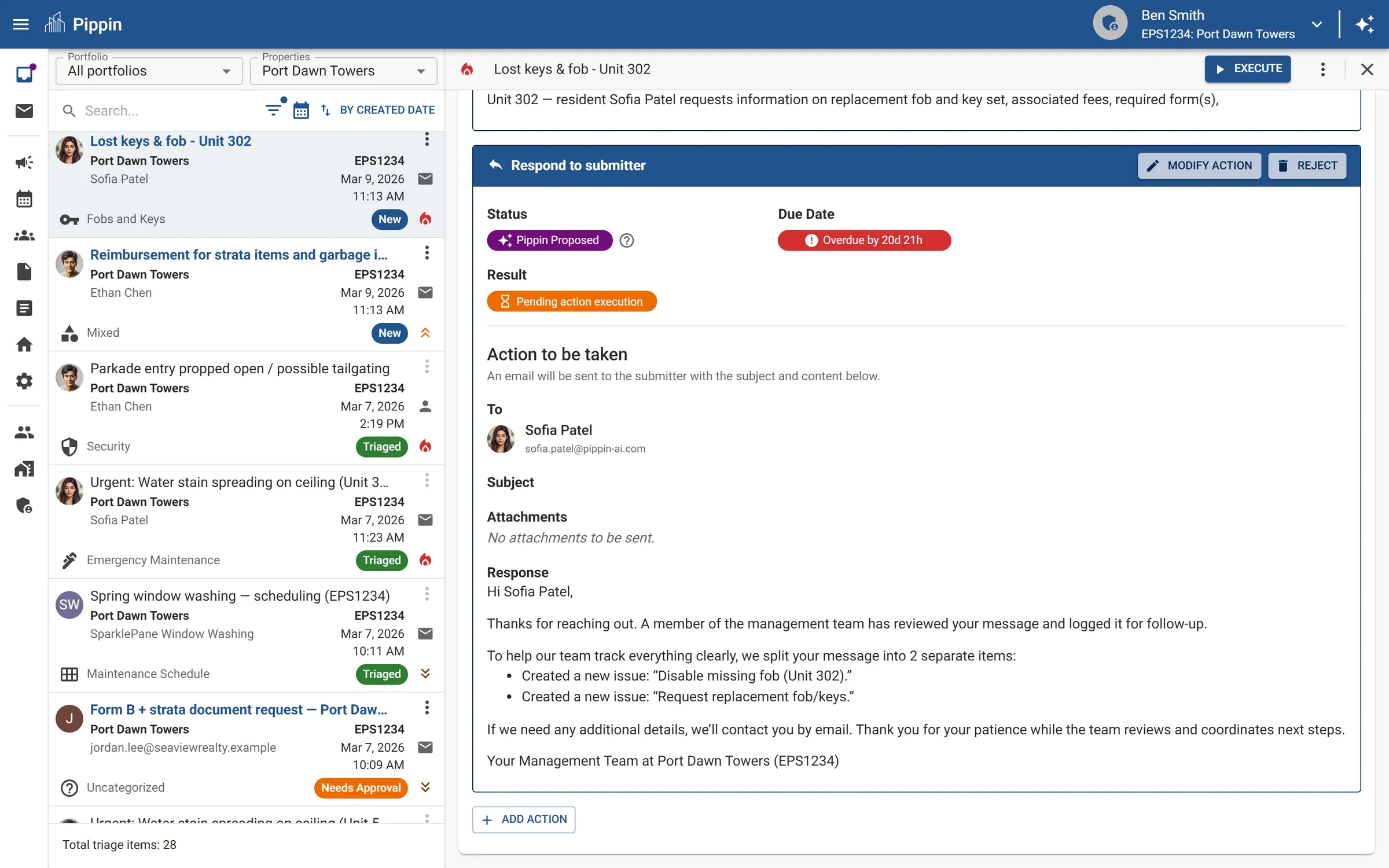Open the mail envelope icon in the sidebar

click(24, 111)
